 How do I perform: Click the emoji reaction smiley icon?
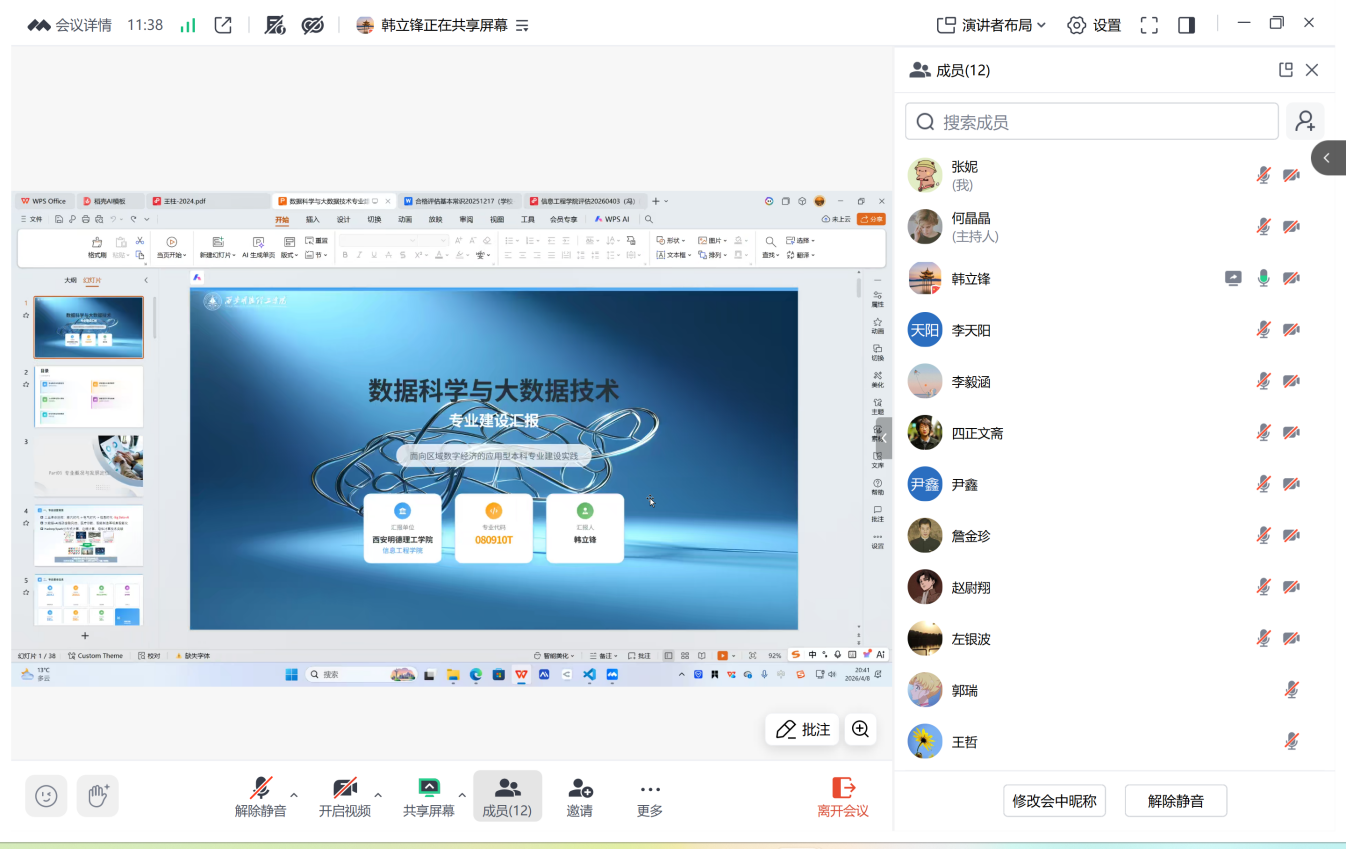46,796
